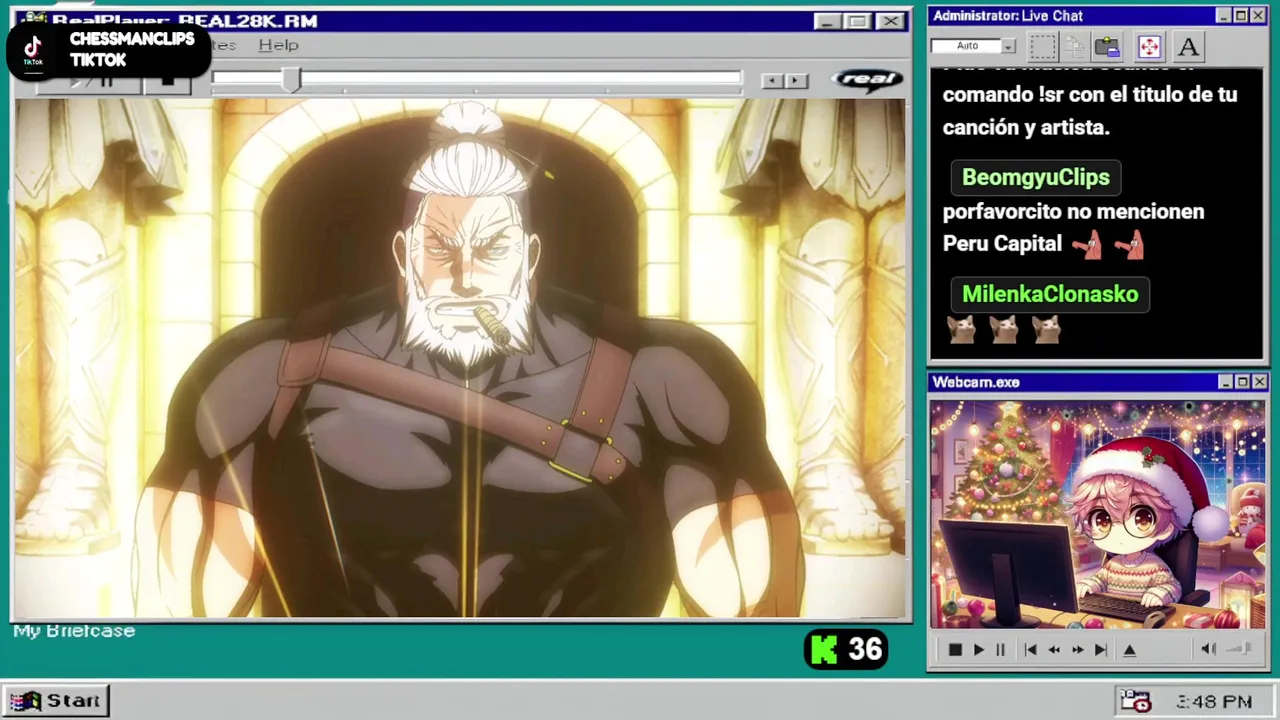Open the Help menu in RealPlayer
This screenshot has width=1280, height=720.
tap(278, 45)
